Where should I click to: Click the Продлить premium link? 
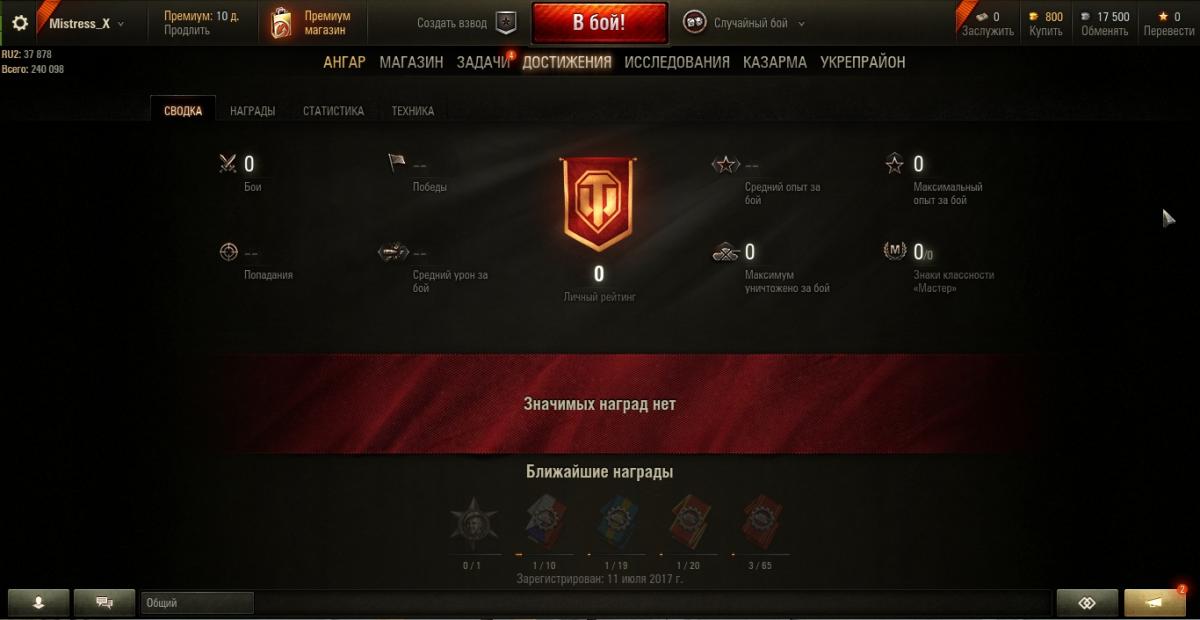(187, 31)
